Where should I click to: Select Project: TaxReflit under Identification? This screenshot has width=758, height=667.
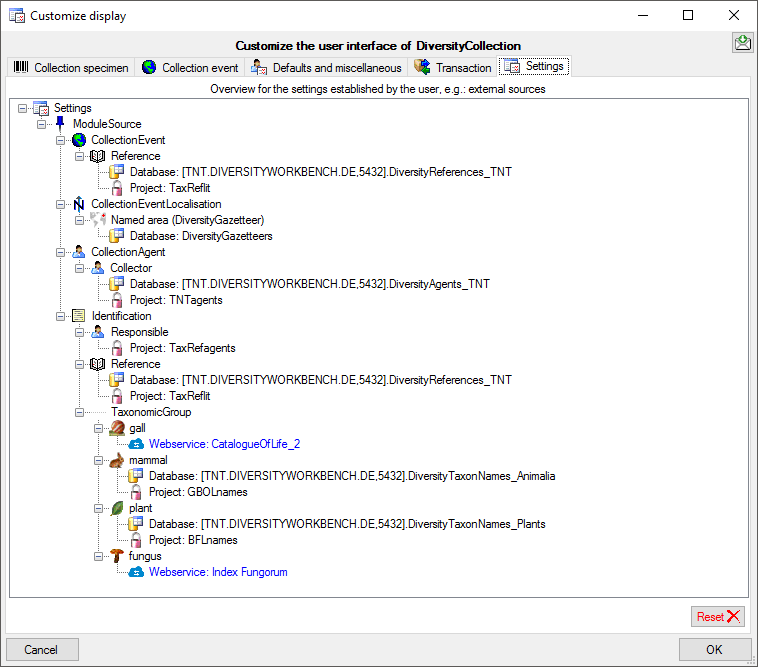click(x=170, y=396)
